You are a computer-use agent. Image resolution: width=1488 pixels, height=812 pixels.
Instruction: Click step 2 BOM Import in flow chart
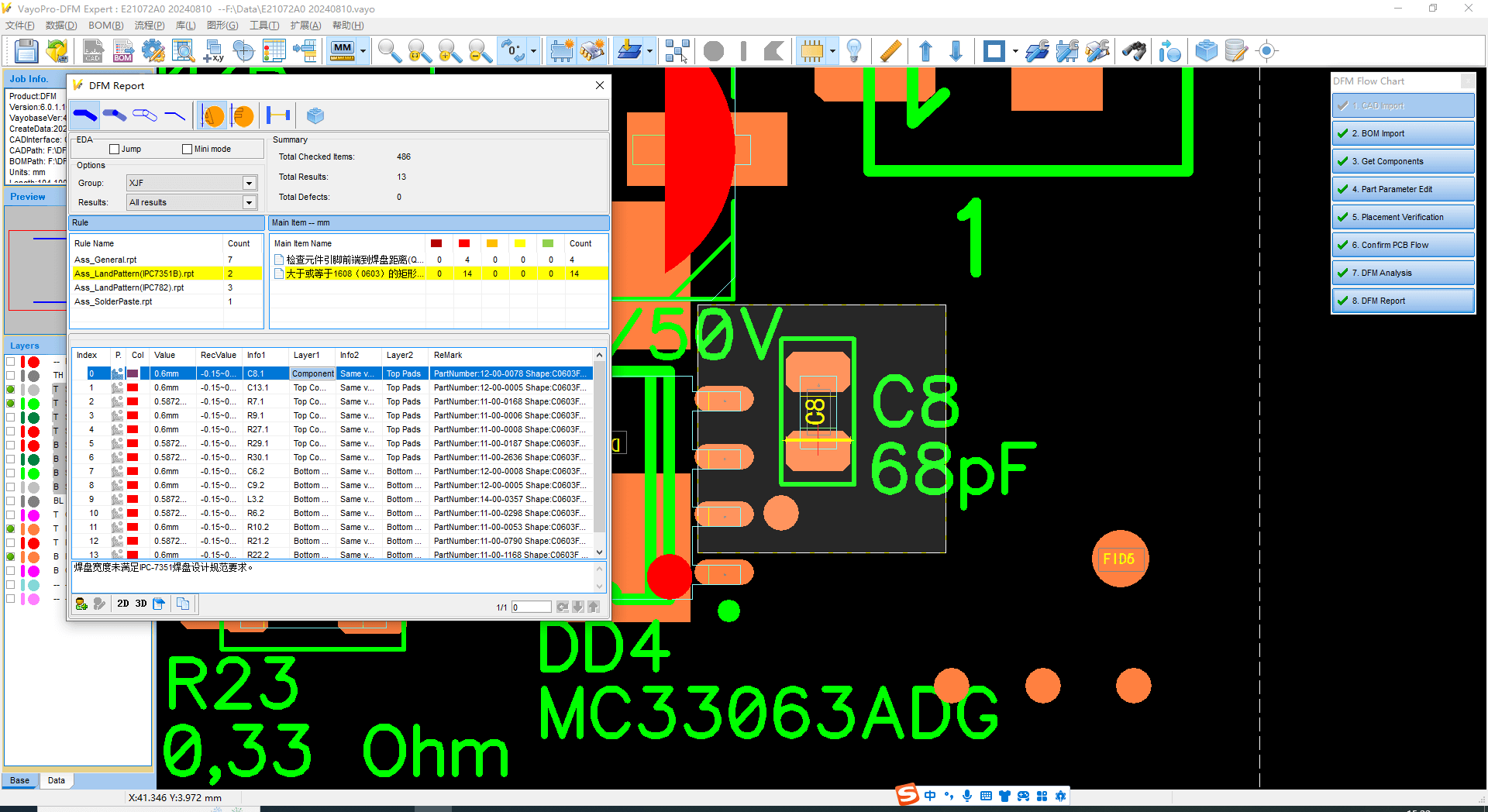[1403, 132]
